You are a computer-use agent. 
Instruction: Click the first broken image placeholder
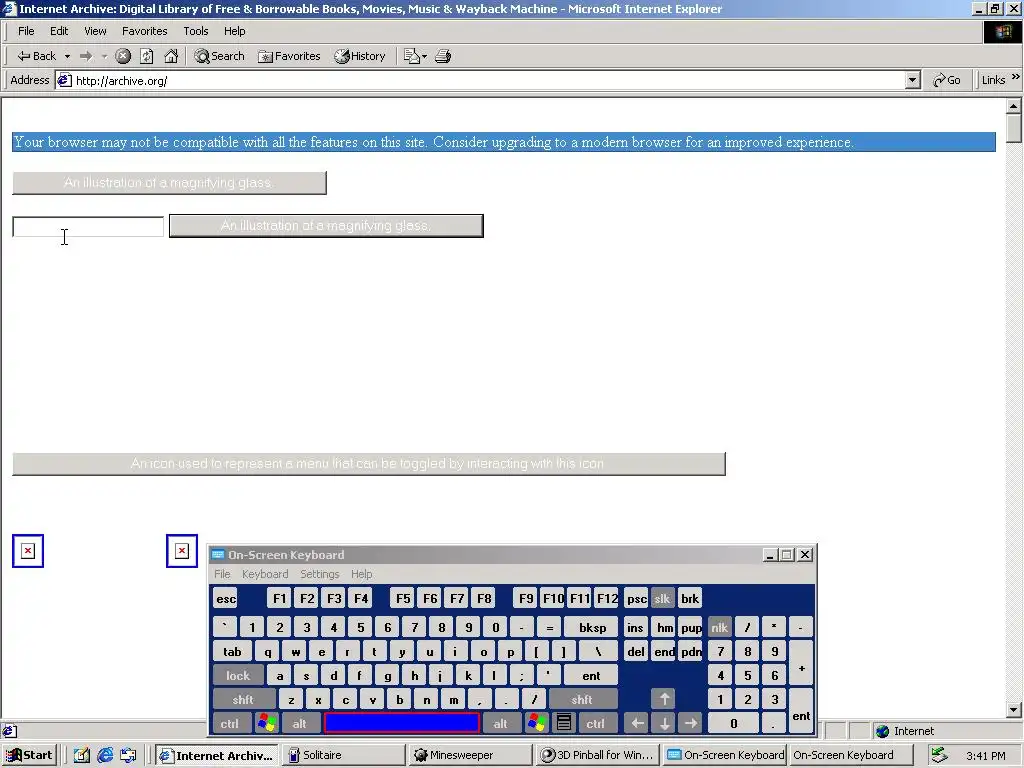[28, 551]
